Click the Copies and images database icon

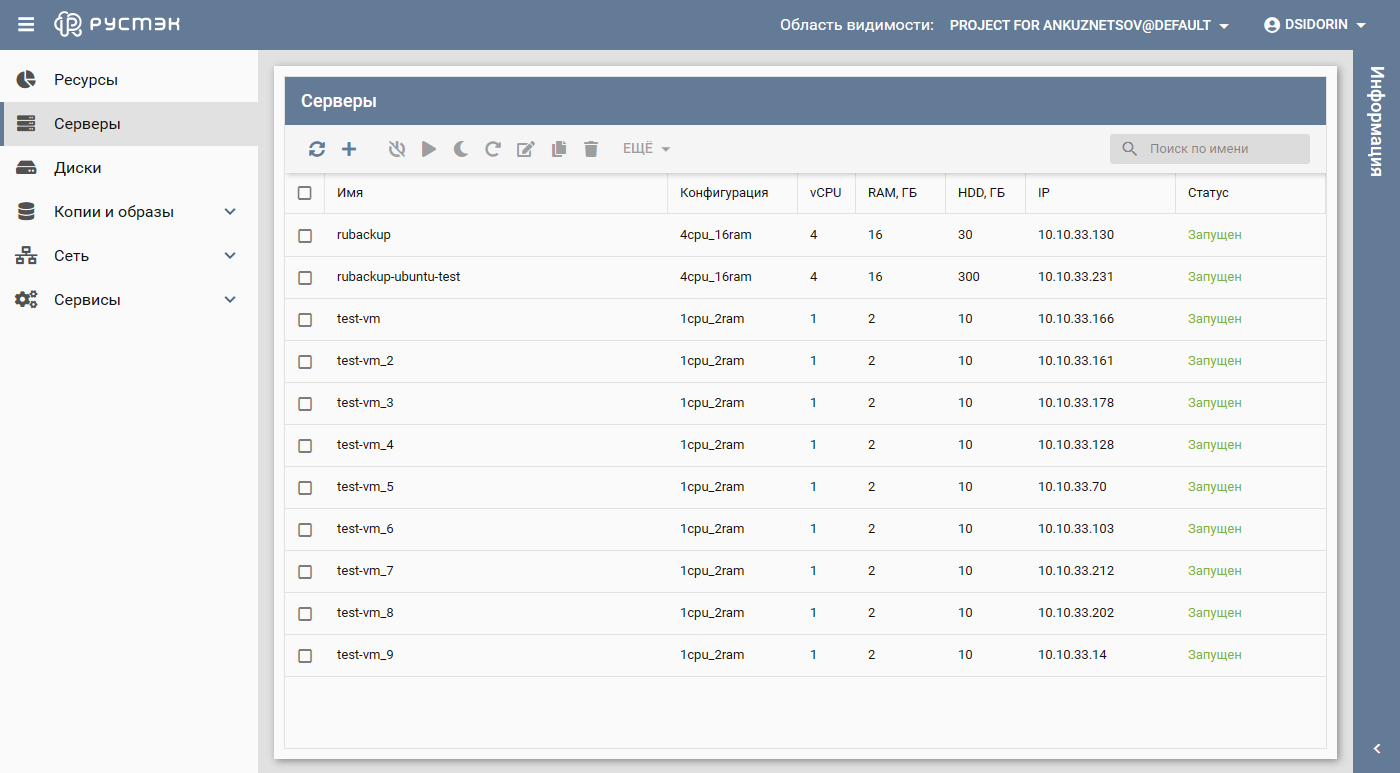coord(26,212)
